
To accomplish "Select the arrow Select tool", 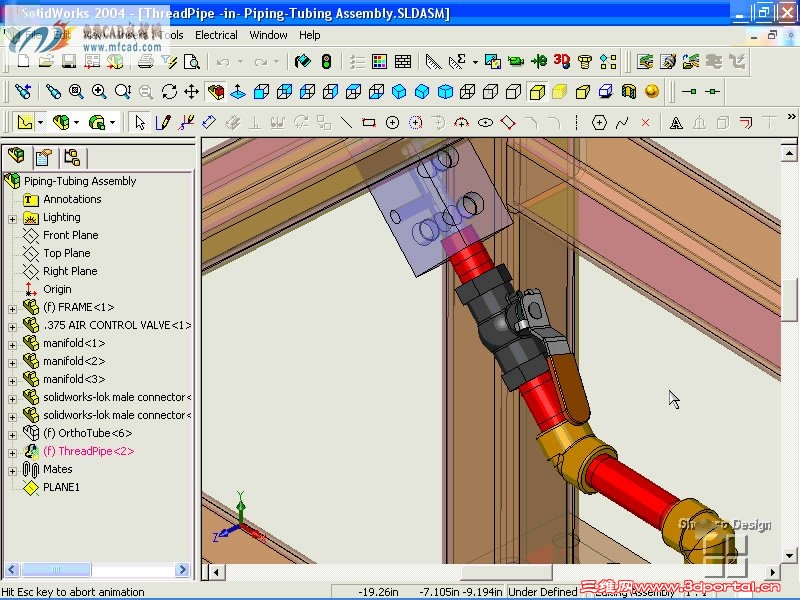I will [x=140, y=122].
